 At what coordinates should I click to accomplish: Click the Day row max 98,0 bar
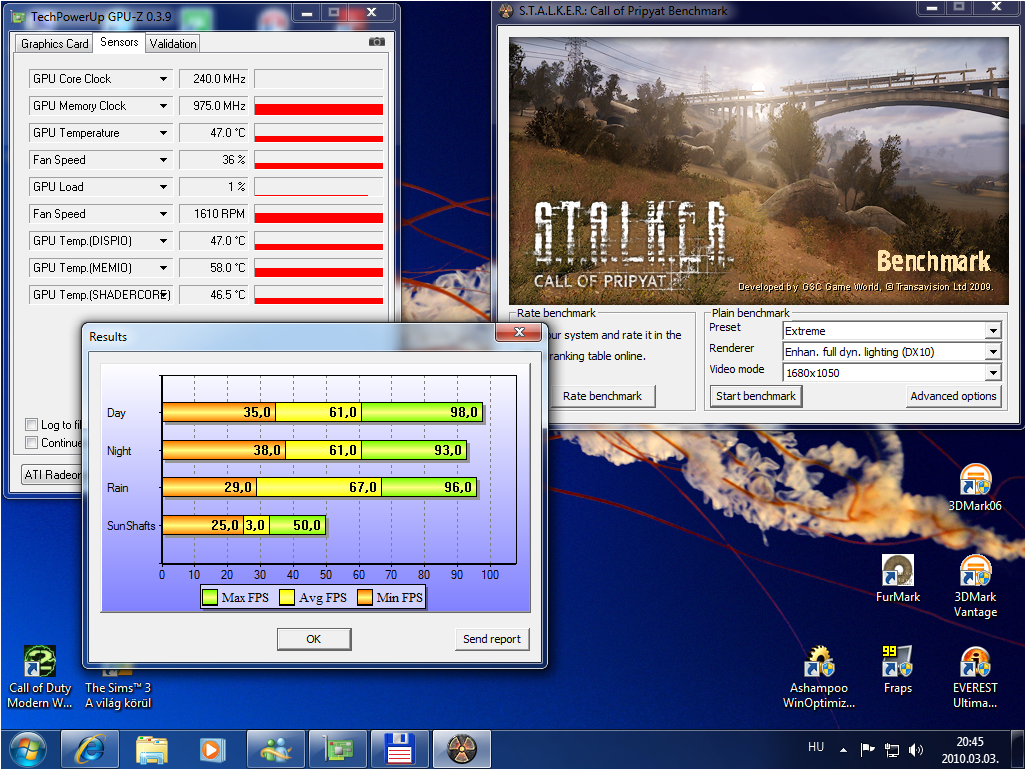(422, 412)
